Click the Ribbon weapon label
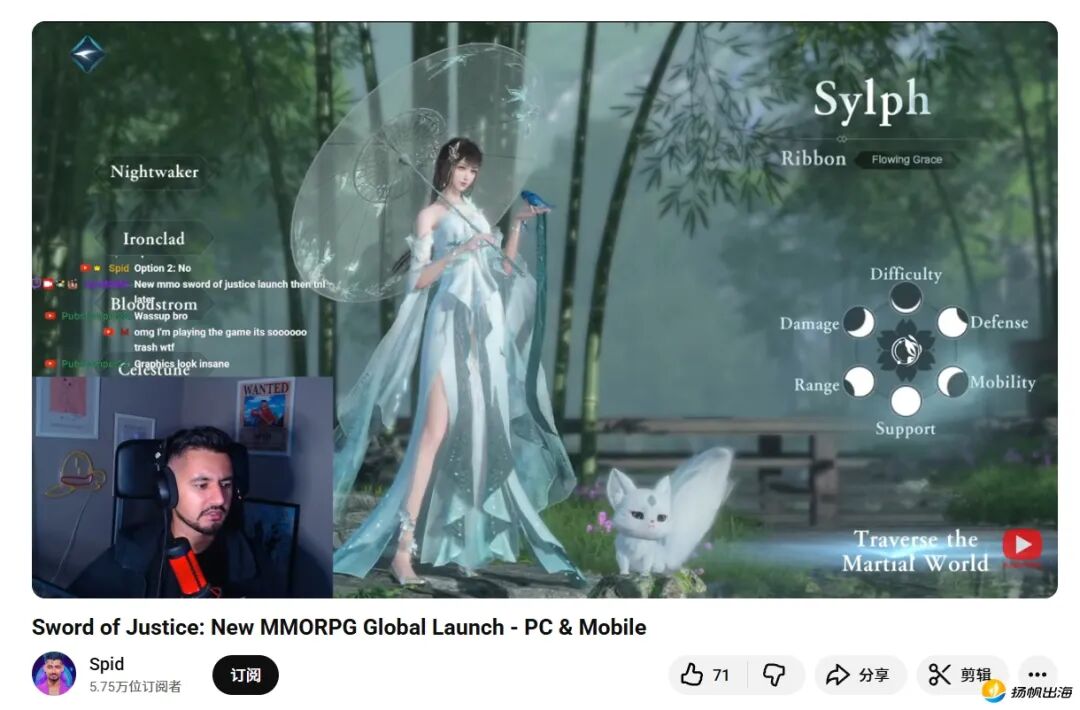 click(x=813, y=159)
